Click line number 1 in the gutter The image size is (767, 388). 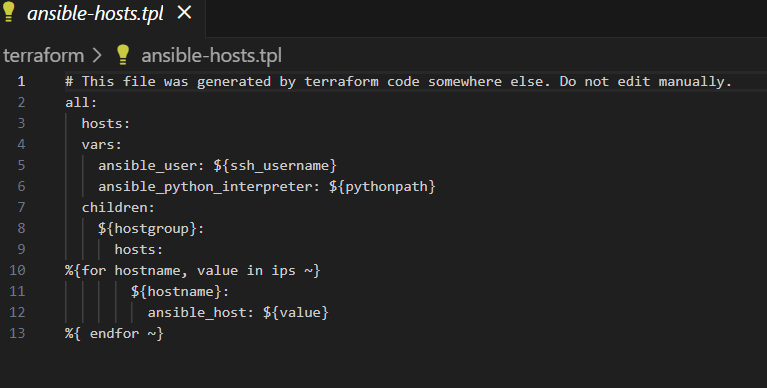pos(21,81)
